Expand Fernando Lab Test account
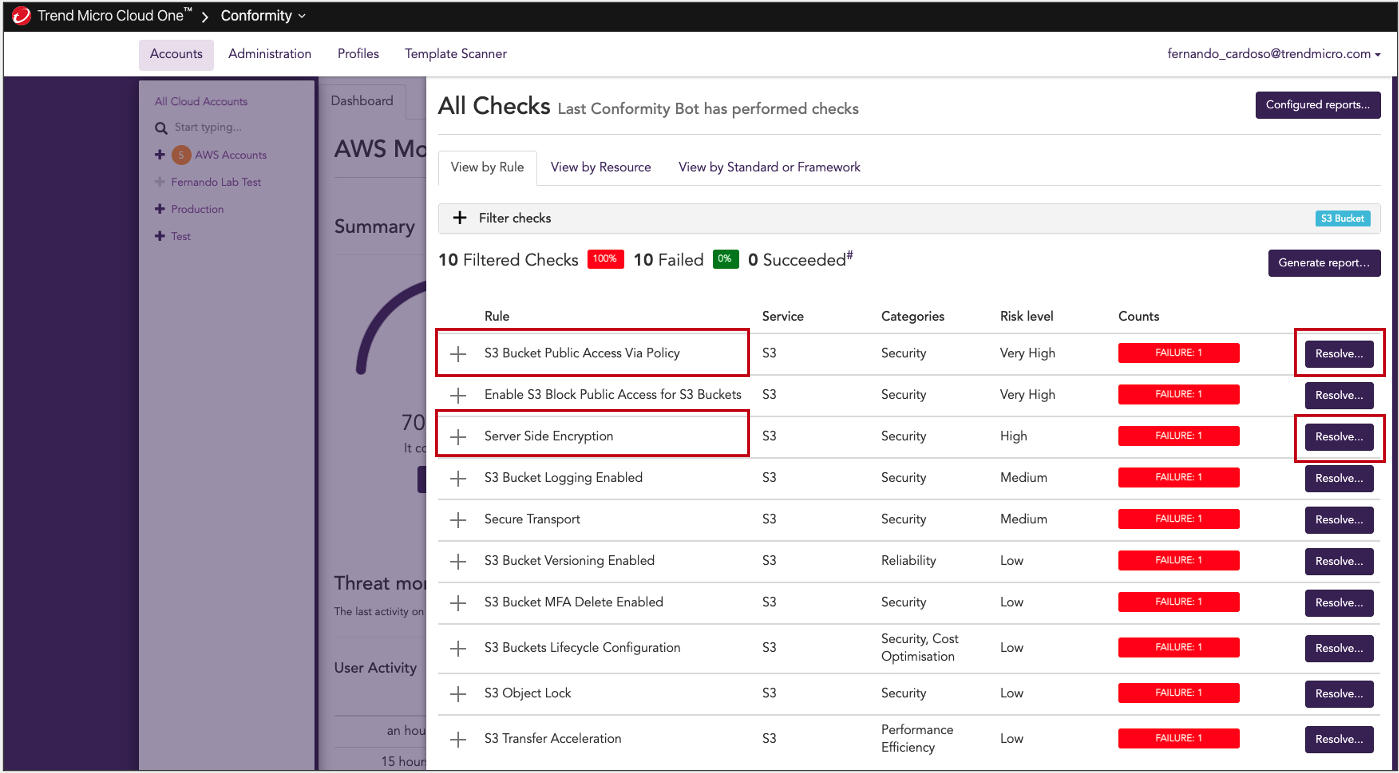Screen dimensions: 1399x773 pos(160,182)
